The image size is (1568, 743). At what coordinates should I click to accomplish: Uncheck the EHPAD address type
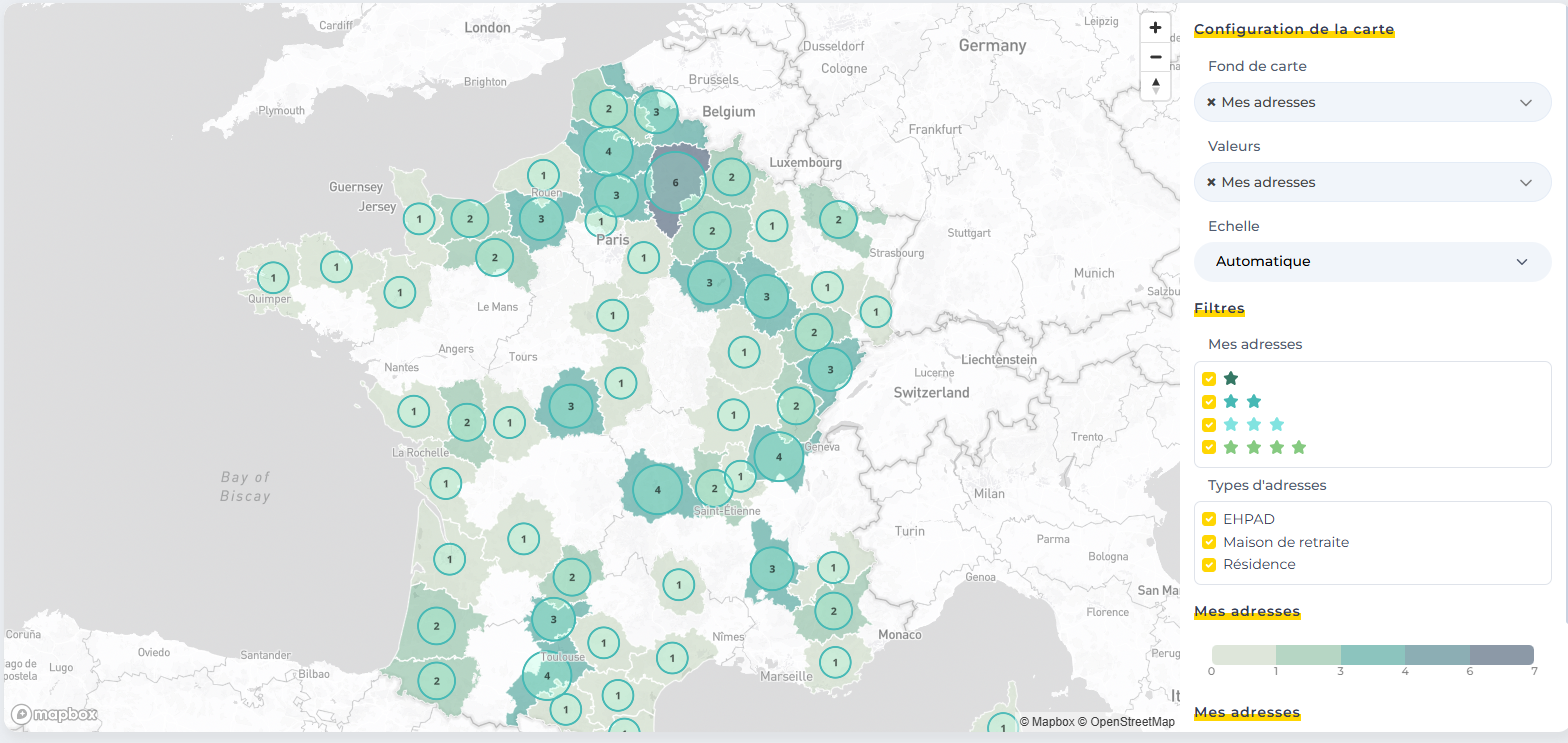(1209, 519)
